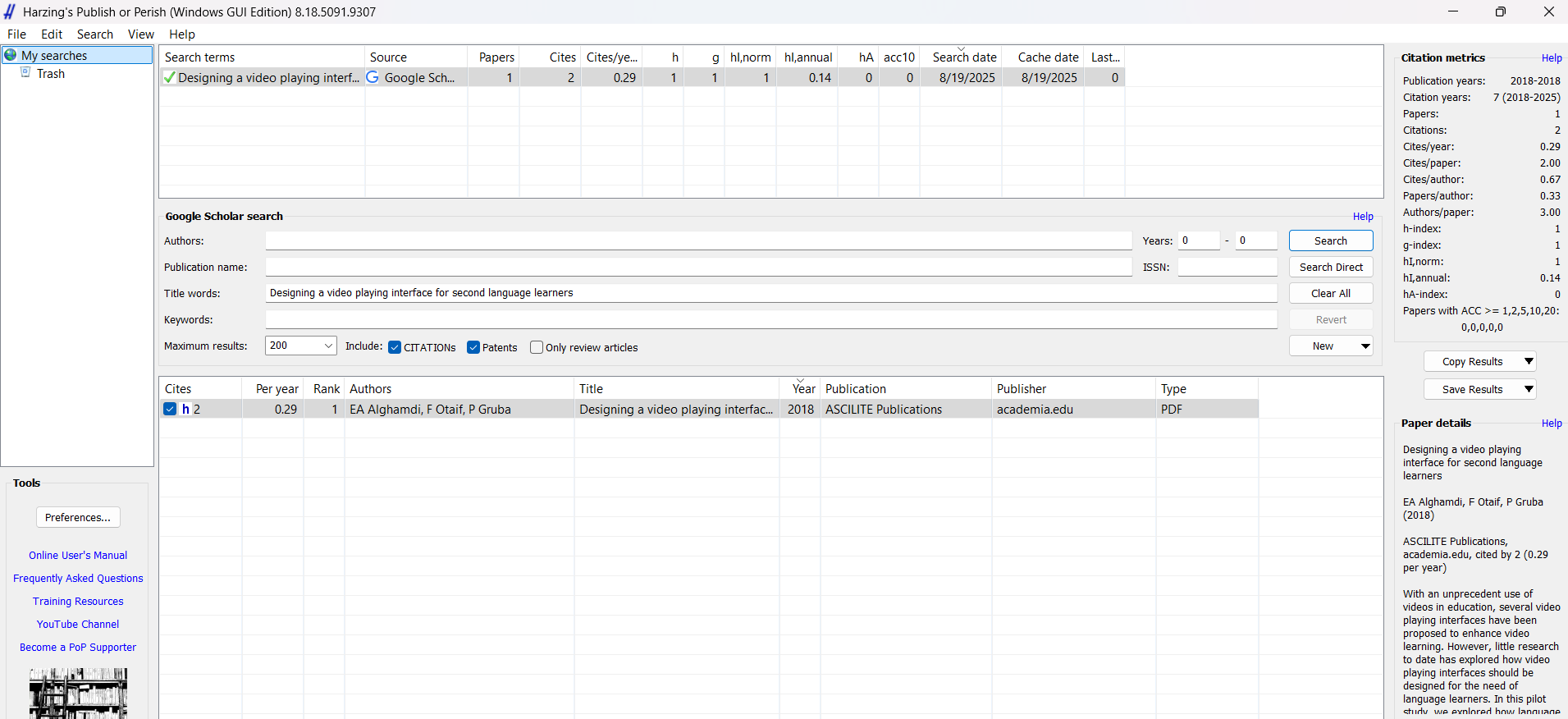Sort results by Type column header

coord(1207,389)
